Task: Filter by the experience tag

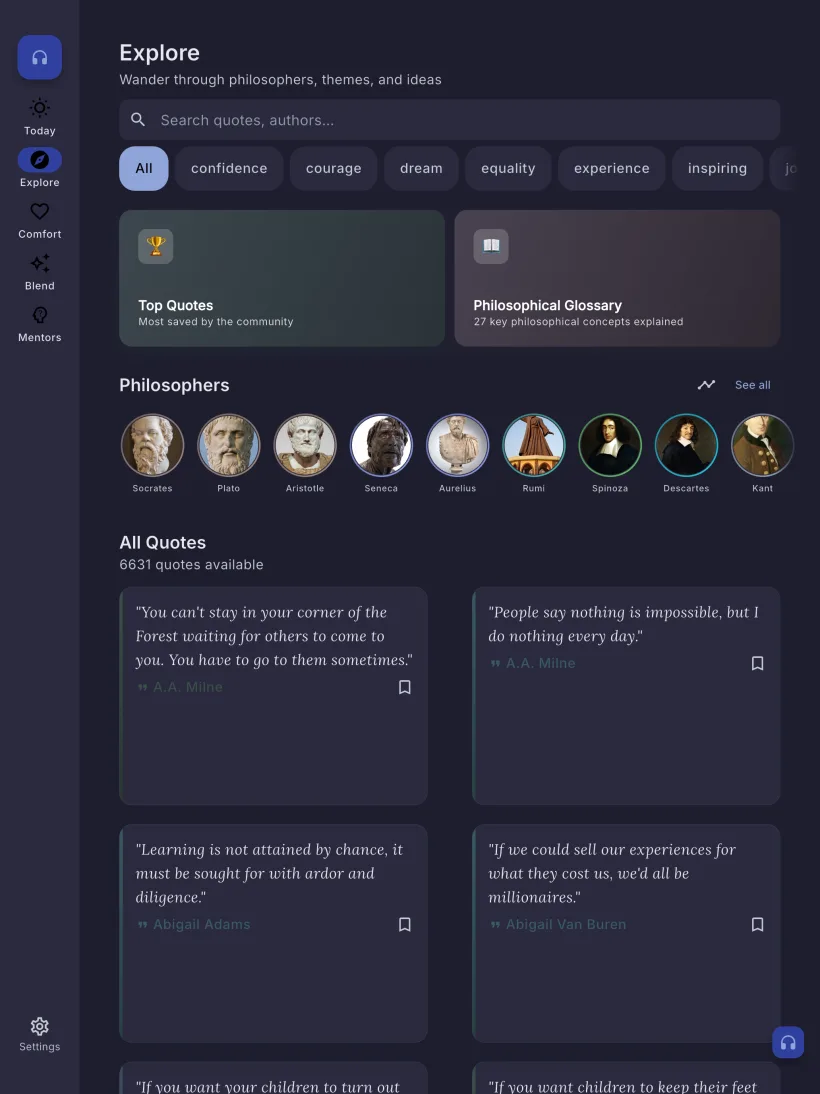Action: [x=611, y=168]
